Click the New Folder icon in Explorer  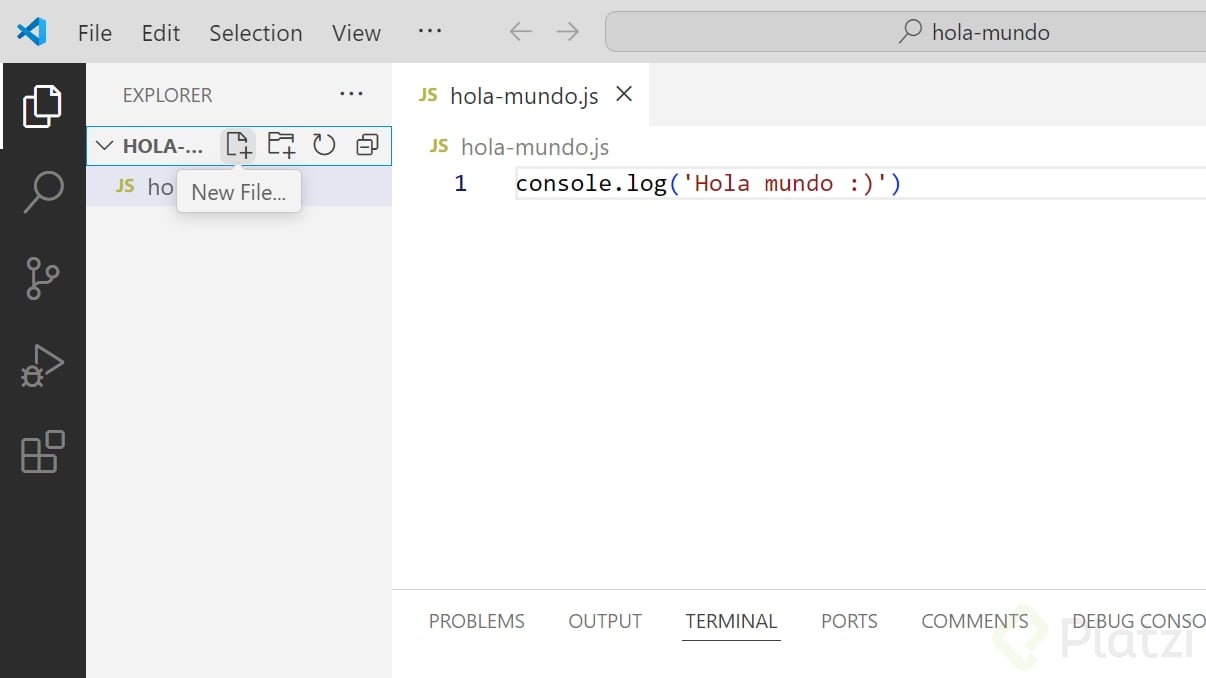click(281, 145)
